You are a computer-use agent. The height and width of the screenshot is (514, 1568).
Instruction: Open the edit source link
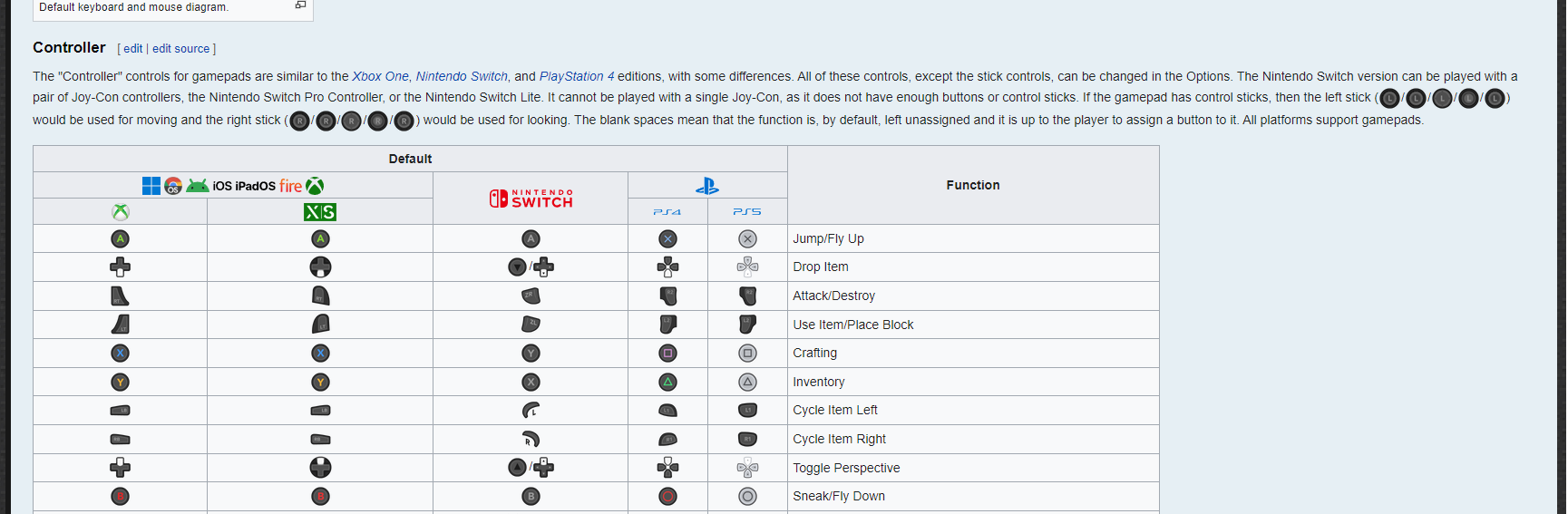(x=180, y=49)
